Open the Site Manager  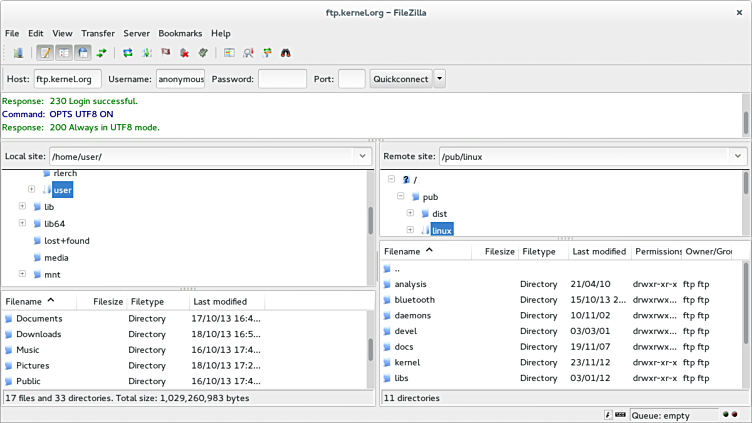pos(18,53)
